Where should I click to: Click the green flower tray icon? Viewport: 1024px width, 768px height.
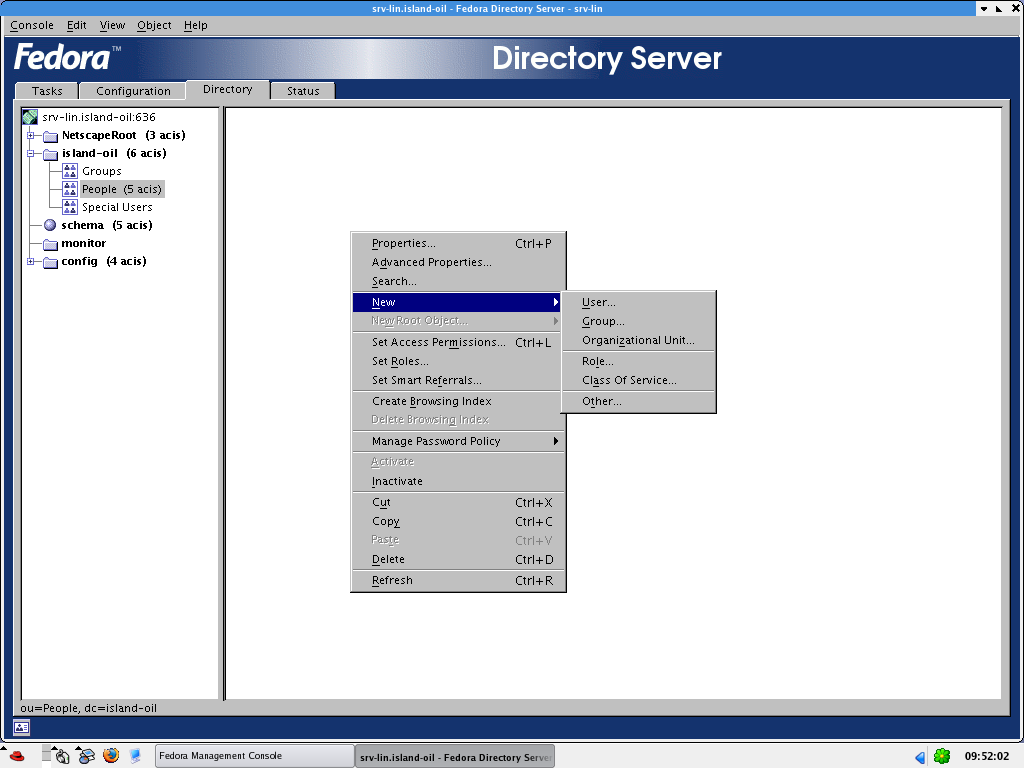[942, 756]
